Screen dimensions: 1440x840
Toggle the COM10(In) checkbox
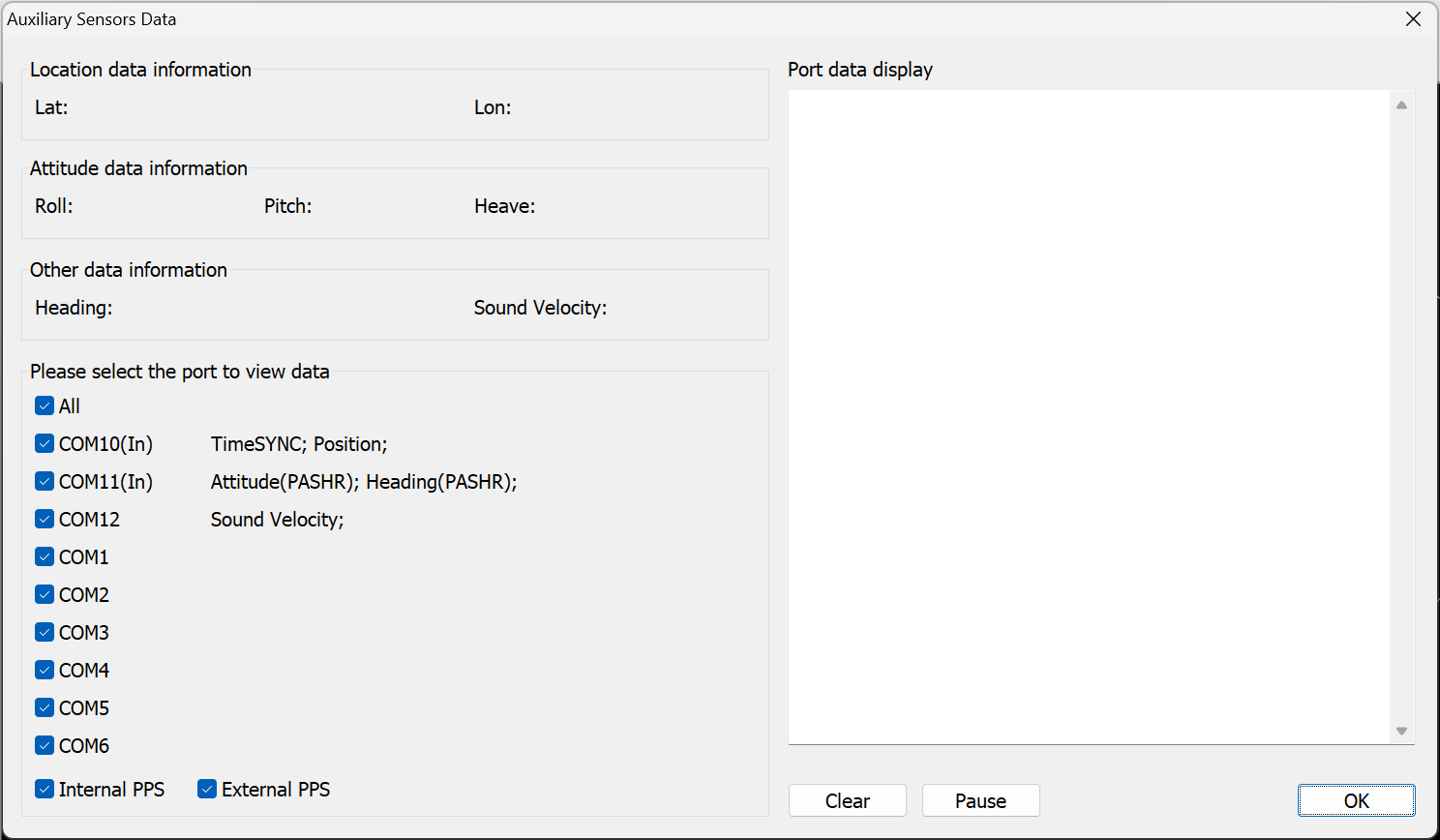[45, 444]
